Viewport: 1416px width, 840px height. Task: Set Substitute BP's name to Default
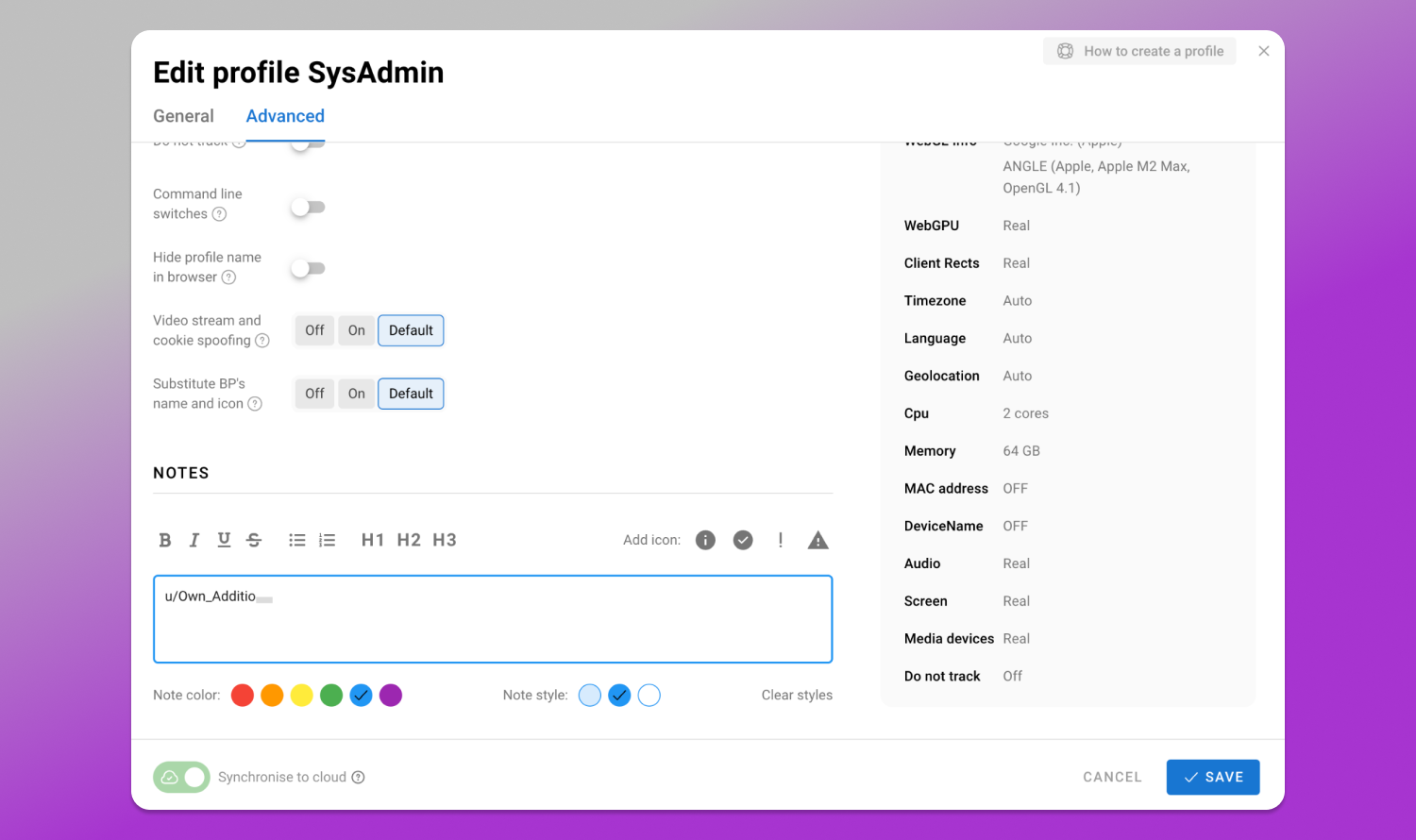click(411, 394)
